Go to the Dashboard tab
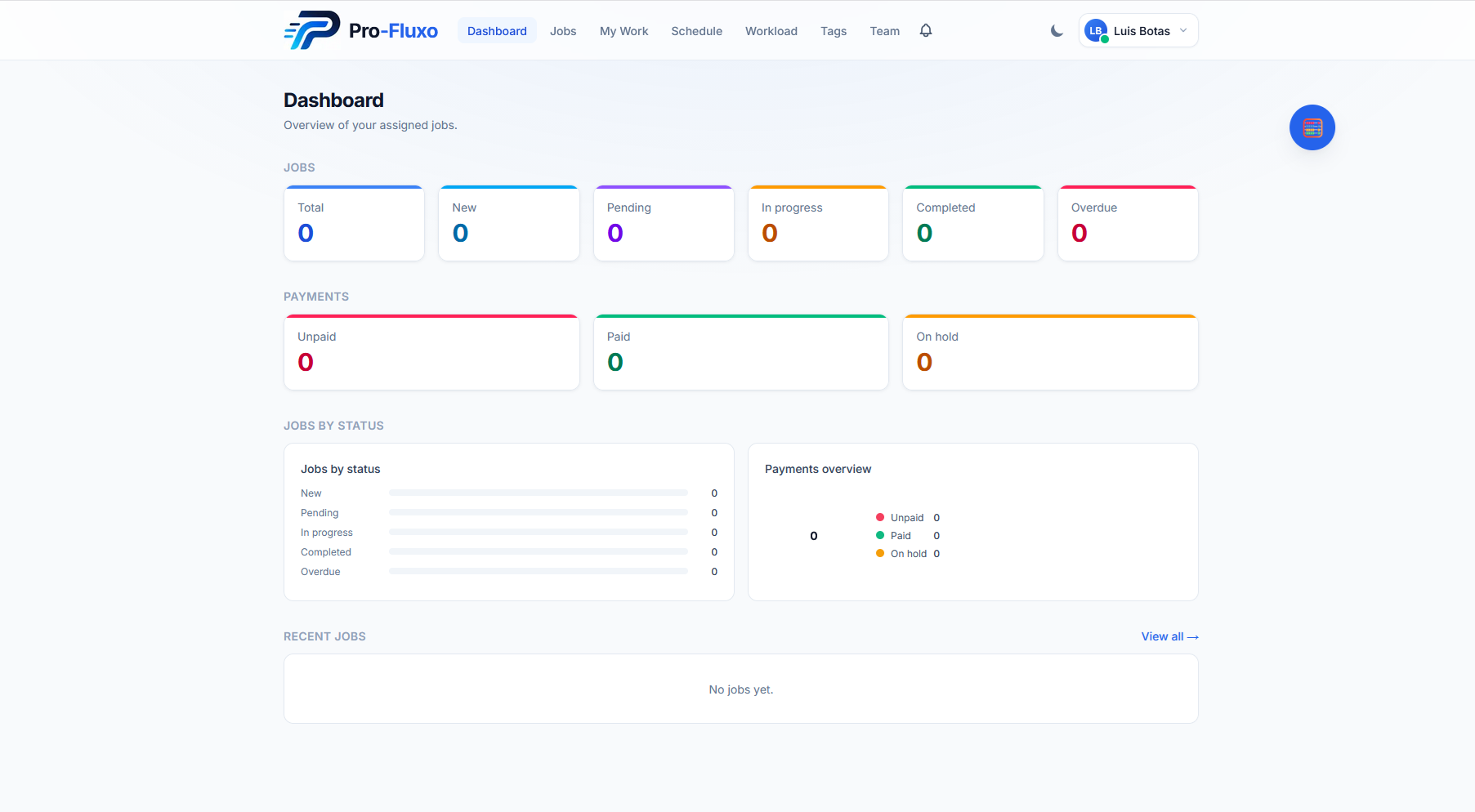Screen dimensions: 1475x812 [x=497, y=31]
